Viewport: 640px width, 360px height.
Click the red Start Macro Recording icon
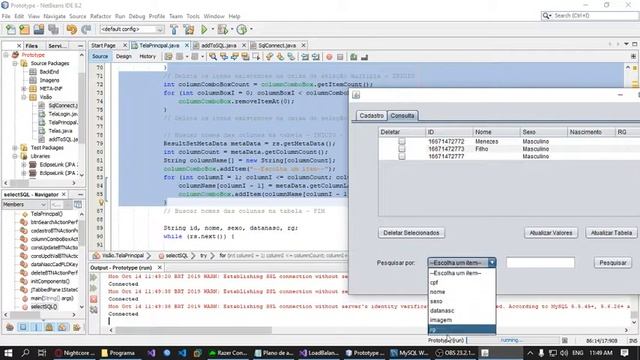coord(329,57)
